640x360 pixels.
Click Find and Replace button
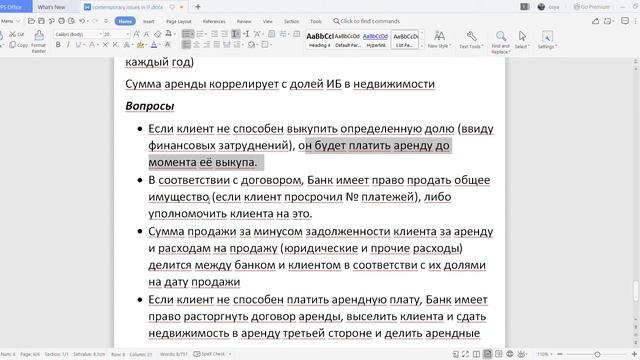coord(500,42)
